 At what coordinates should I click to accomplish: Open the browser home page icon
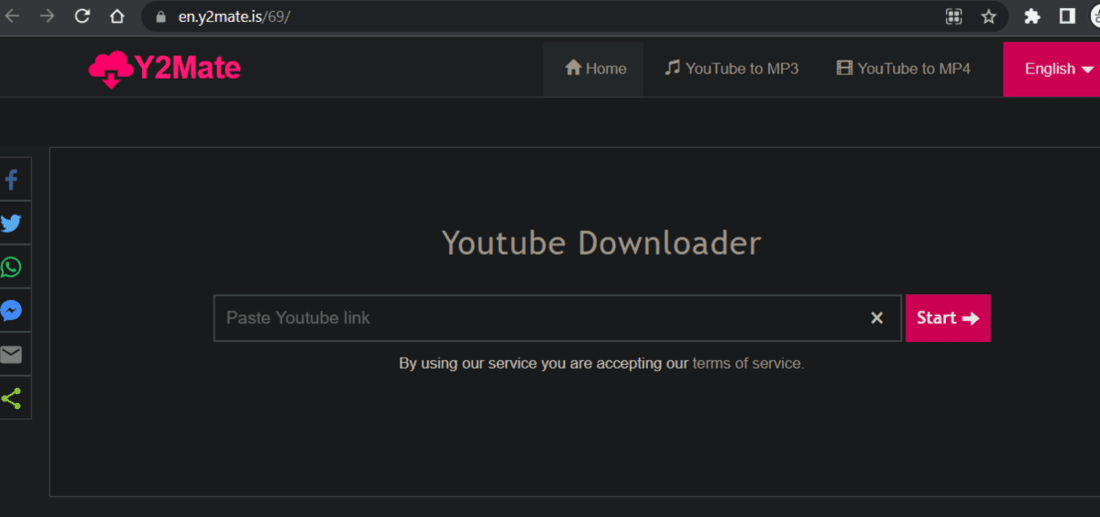pos(117,17)
